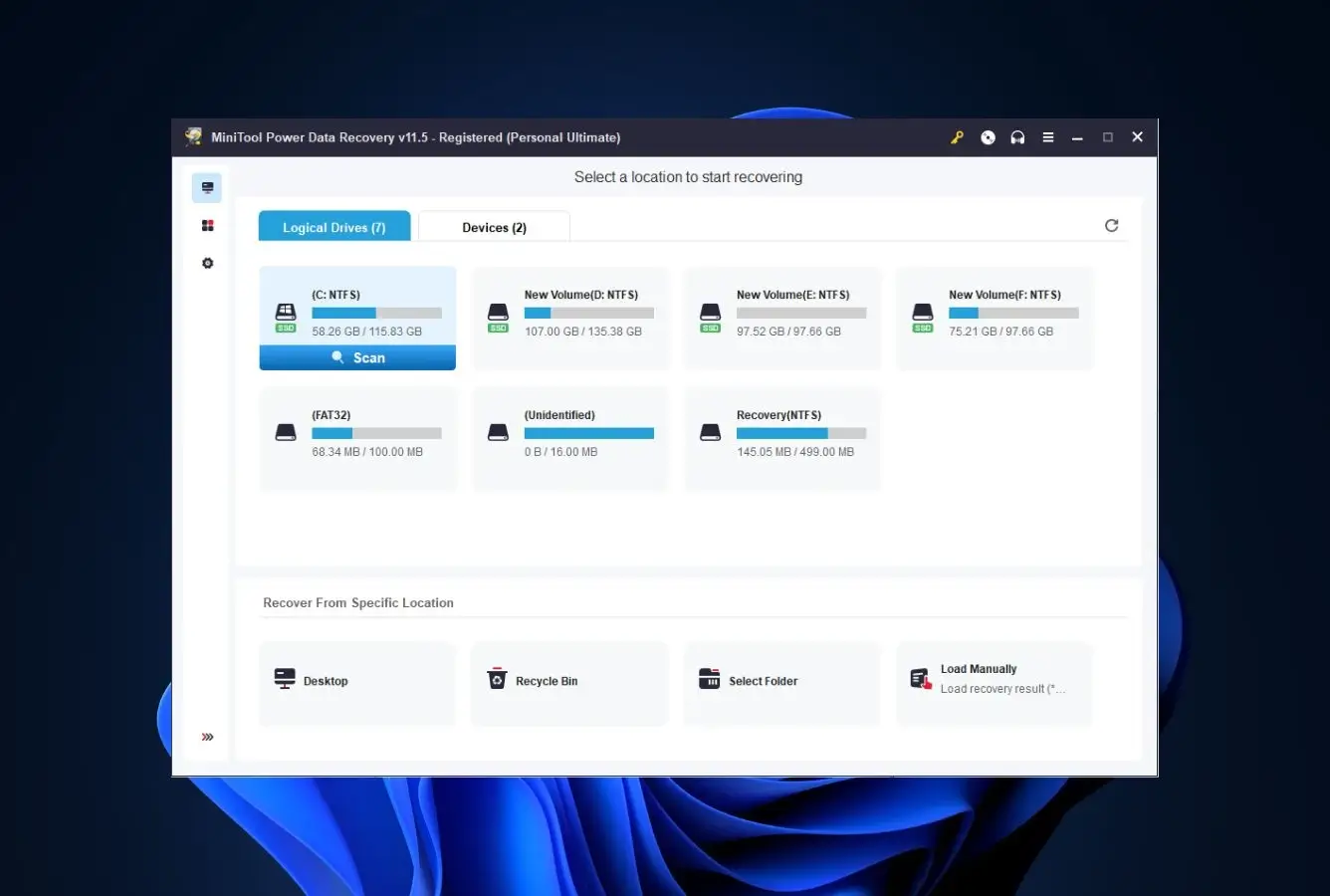Switch to the Devices (2) tab
This screenshot has width=1330, height=896.
[x=494, y=227]
